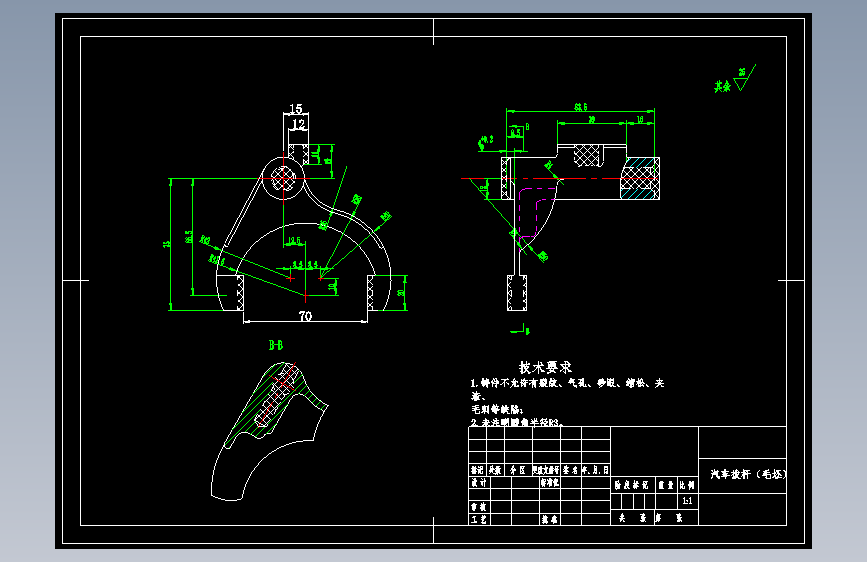
Task: Select the "12.5" offset dimension text
Action: [294, 241]
